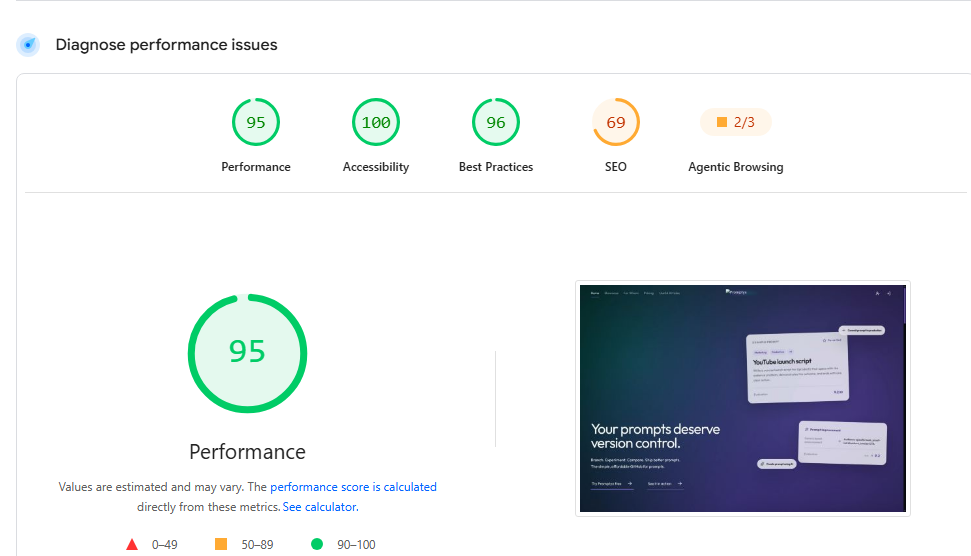
Task: Click the blue Diagnose performance issues icon
Action: click(28, 45)
